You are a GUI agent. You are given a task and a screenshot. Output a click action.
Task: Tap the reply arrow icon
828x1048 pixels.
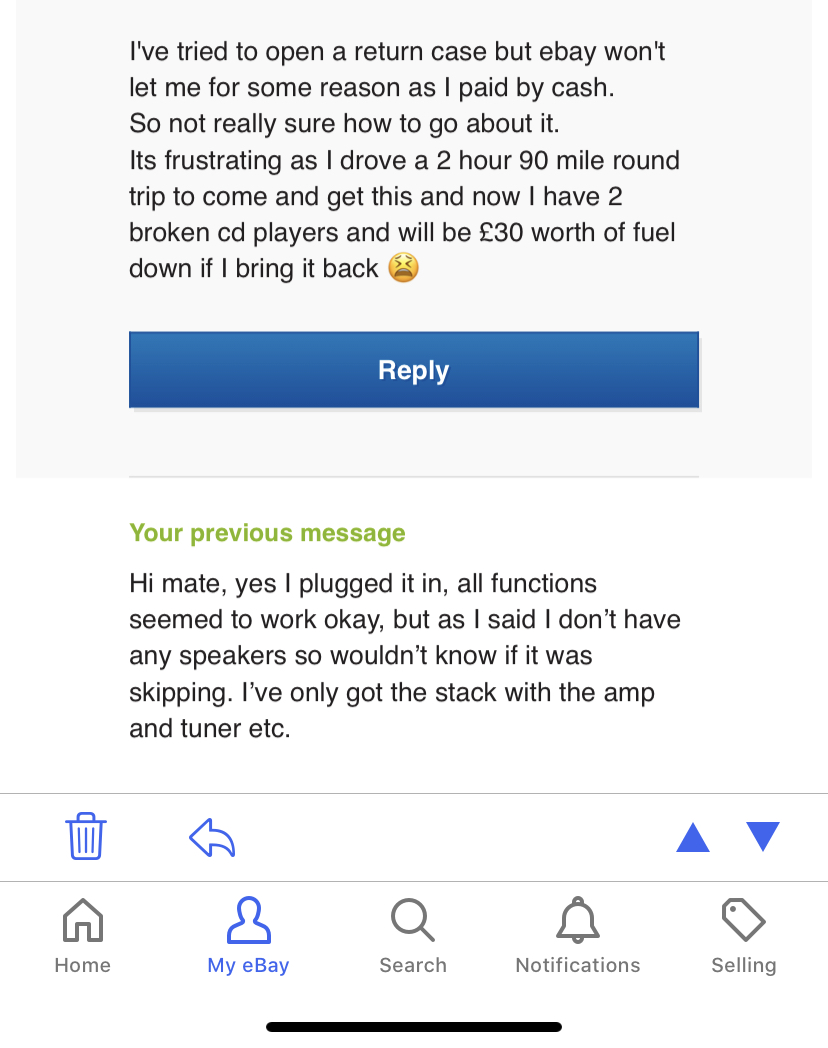(x=212, y=837)
